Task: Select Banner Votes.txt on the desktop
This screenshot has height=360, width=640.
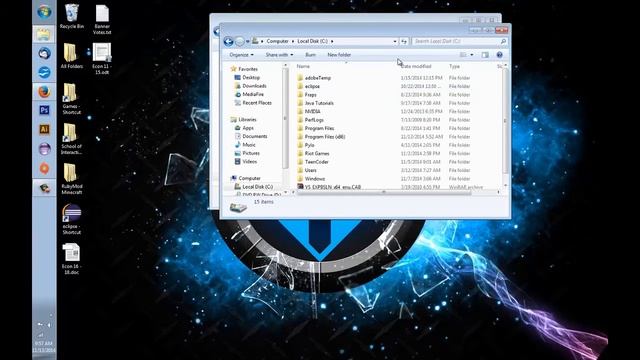Action: click(102, 20)
